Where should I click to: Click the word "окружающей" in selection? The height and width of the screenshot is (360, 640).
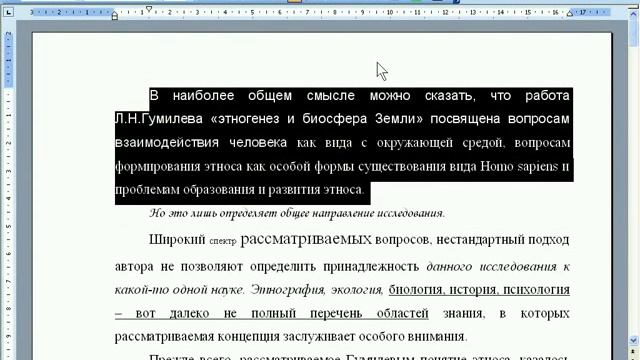415,142
